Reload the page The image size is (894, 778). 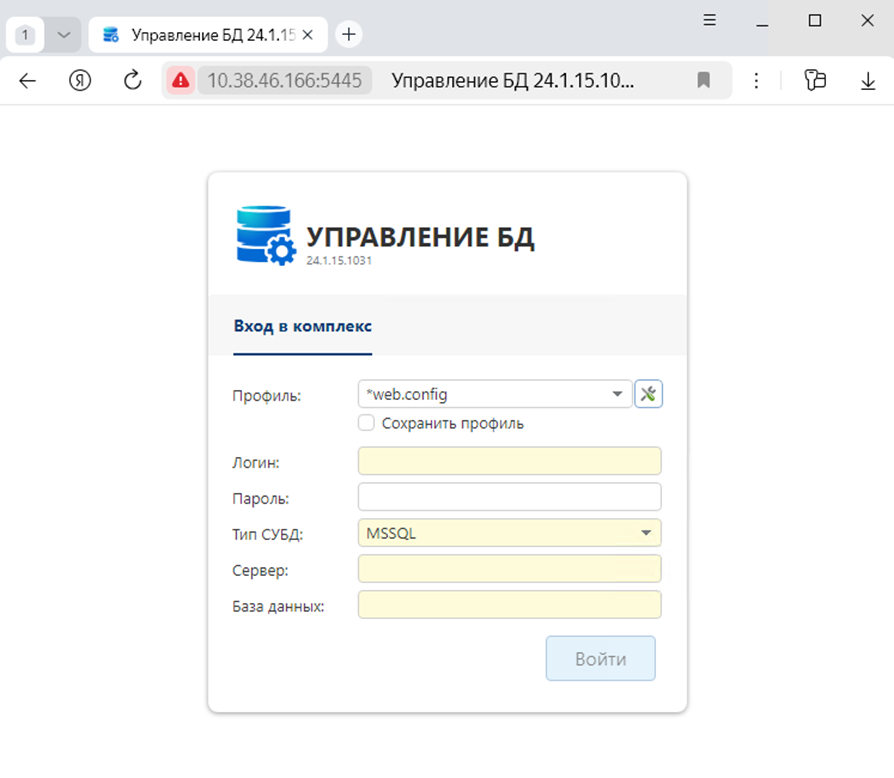tap(133, 80)
